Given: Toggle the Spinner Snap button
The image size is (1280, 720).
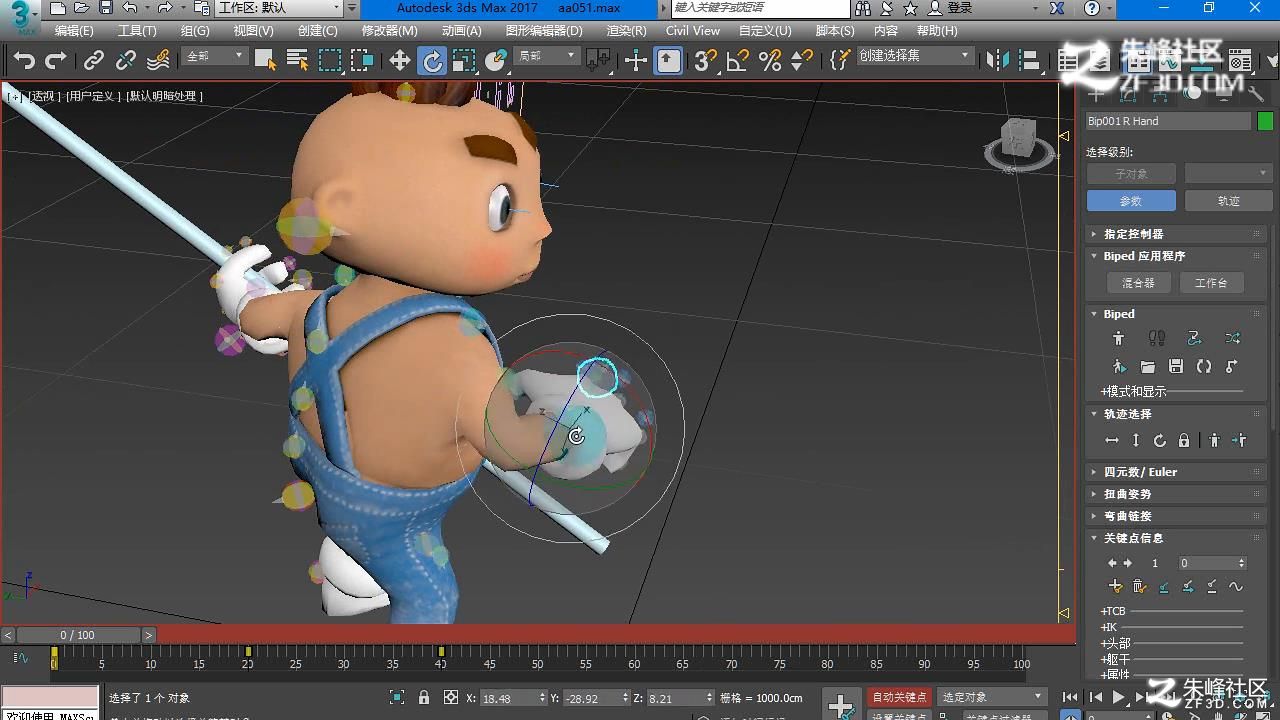Looking at the screenshot, I should tap(802, 61).
